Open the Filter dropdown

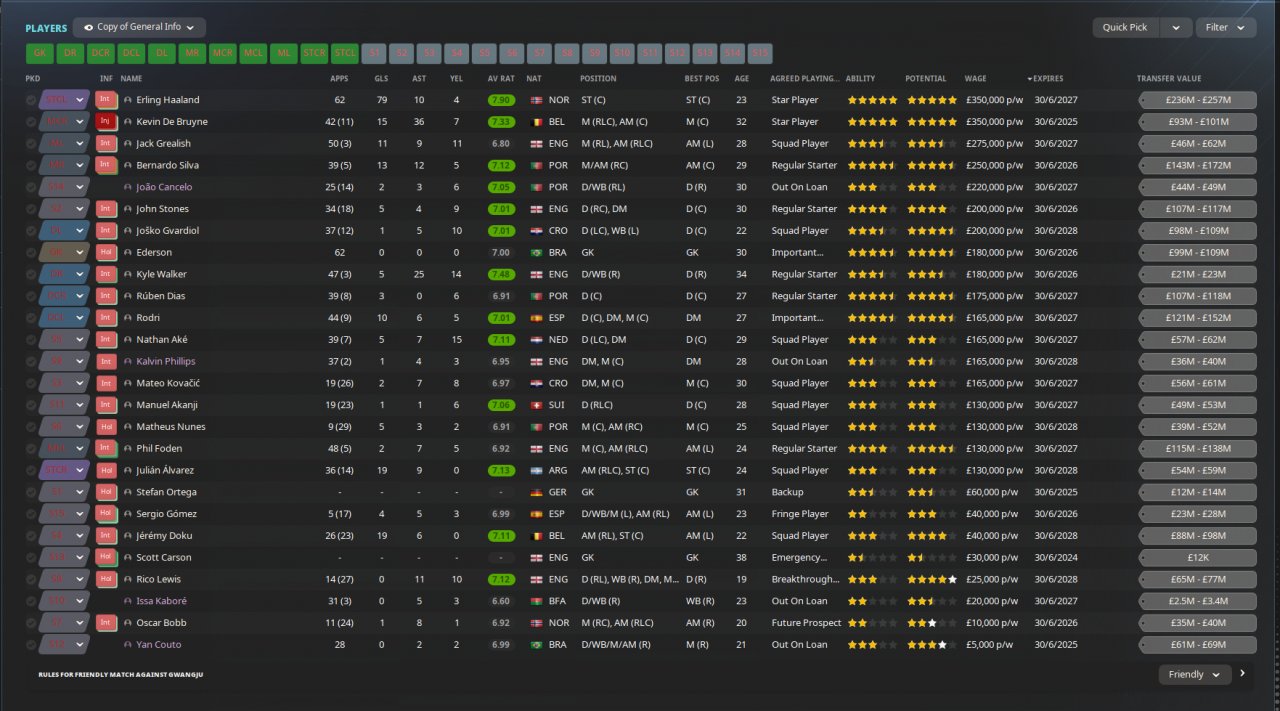tap(1226, 28)
